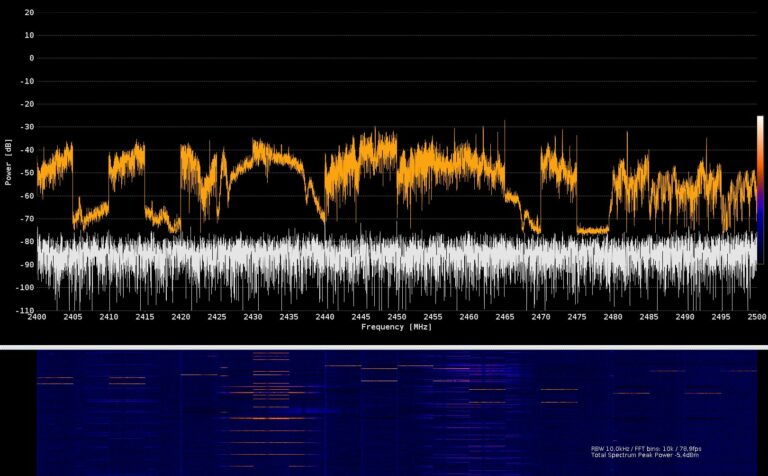Click the white divider above the waterfall
Screen dimensions: 768x476
[x=384, y=347]
